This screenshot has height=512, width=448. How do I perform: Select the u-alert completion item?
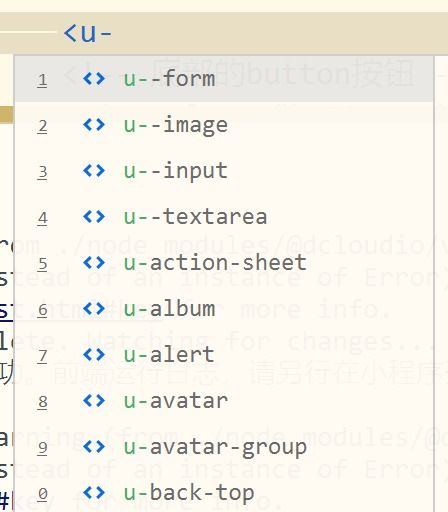point(224,355)
